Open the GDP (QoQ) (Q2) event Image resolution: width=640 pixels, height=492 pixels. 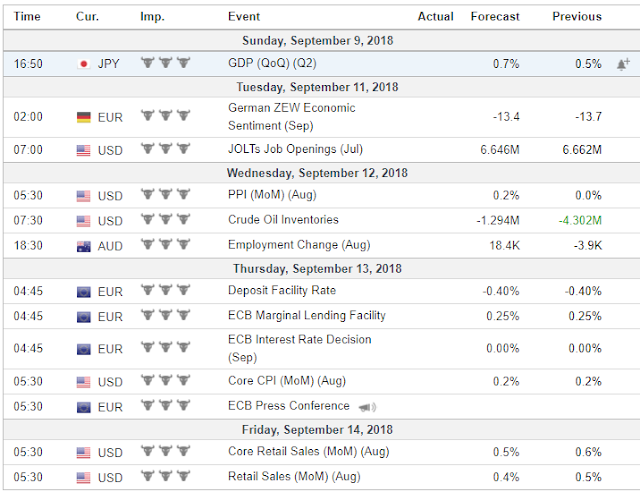pos(272,63)
